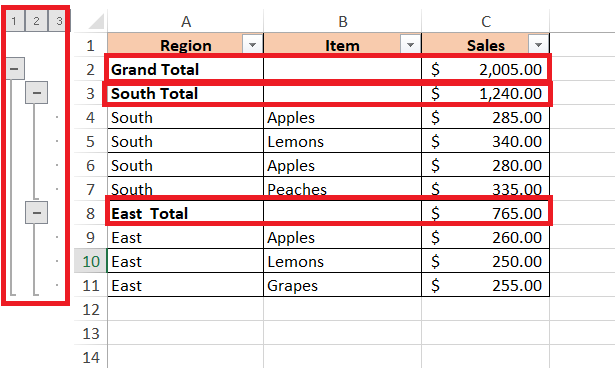Select the East Total cell
Viewport: 615px width, 368px height.
(186, 213)
